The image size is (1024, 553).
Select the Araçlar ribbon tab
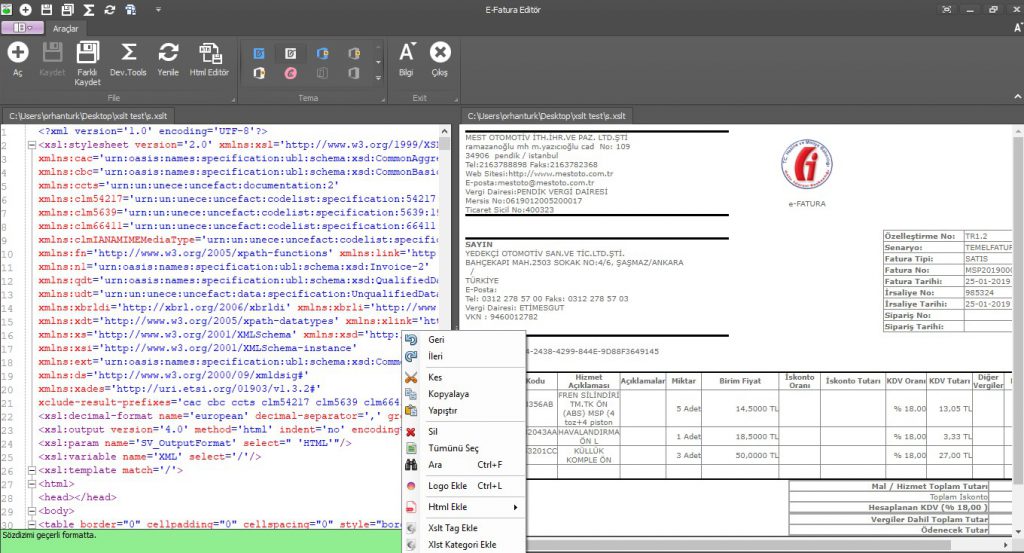click(65, 29)
